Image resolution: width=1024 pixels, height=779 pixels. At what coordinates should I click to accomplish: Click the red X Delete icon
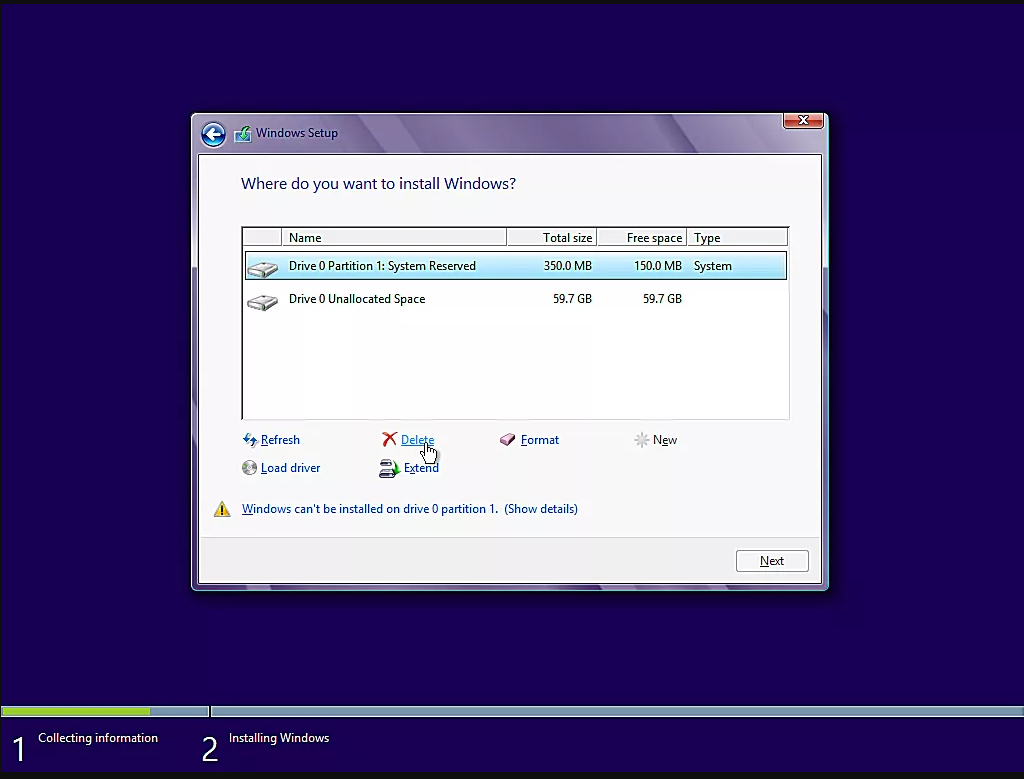[389, 439]
